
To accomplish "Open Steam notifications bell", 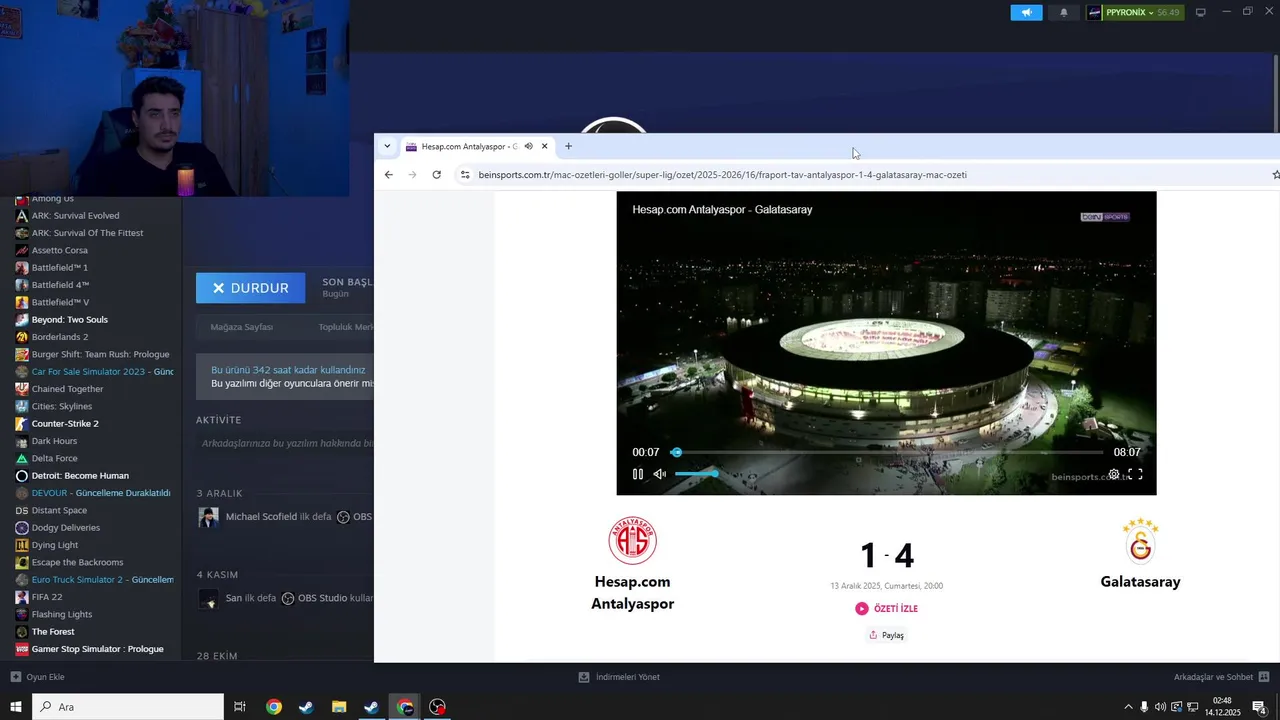I will [1063, 13].
